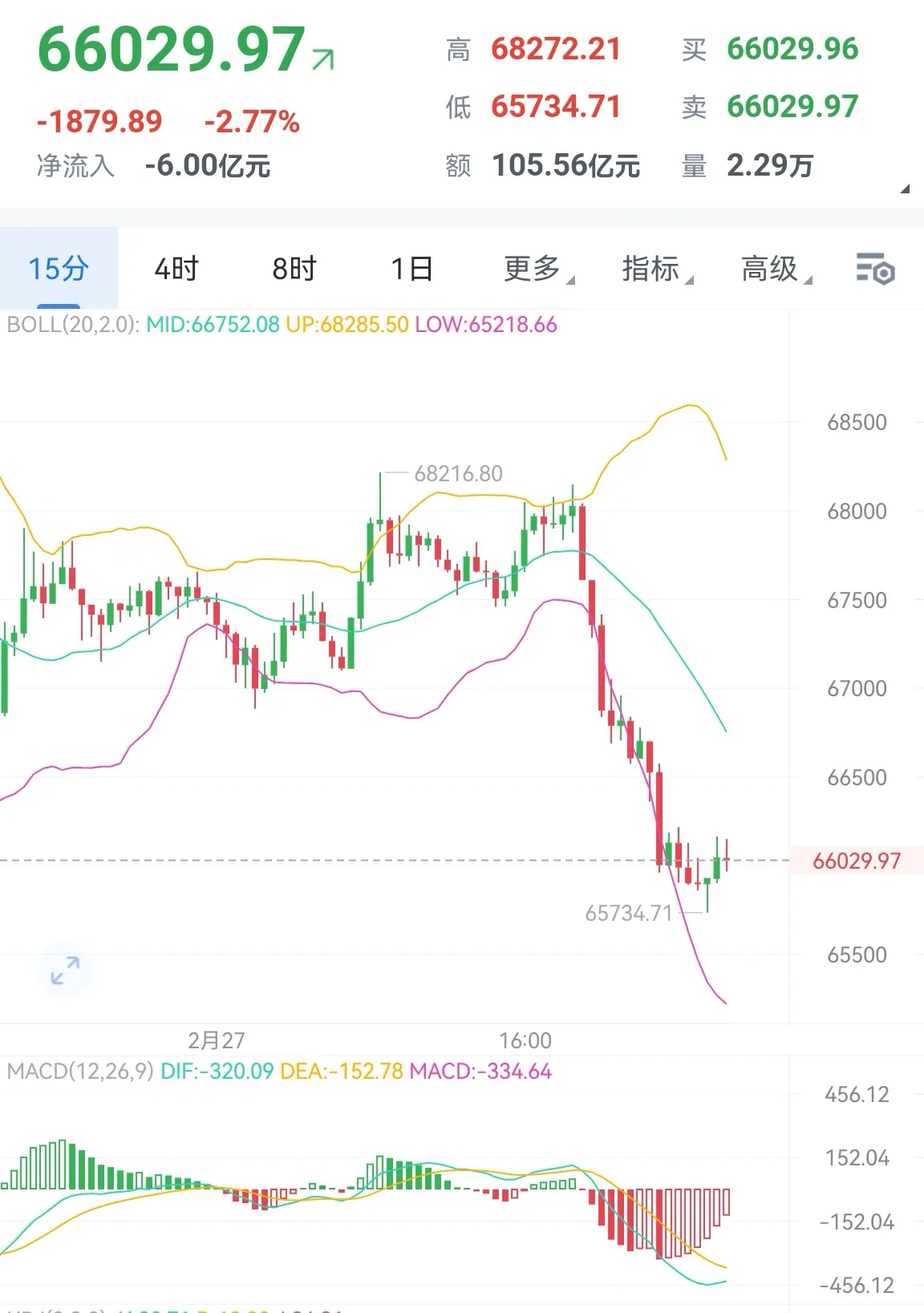This screenshot has width=924, height=1313.
Task: Click volume value 2.29万
Action: click(x=770, y=166)
